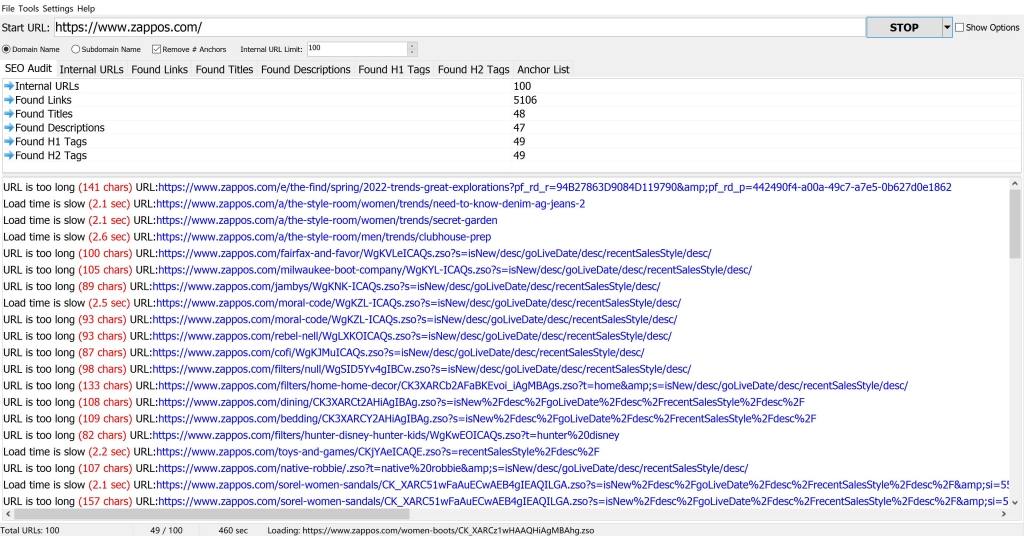Open the hunter-disney-hunter-kids URL link
Image resolution: width=1024 pixels, height=536 pixels.
click(385, 435)
